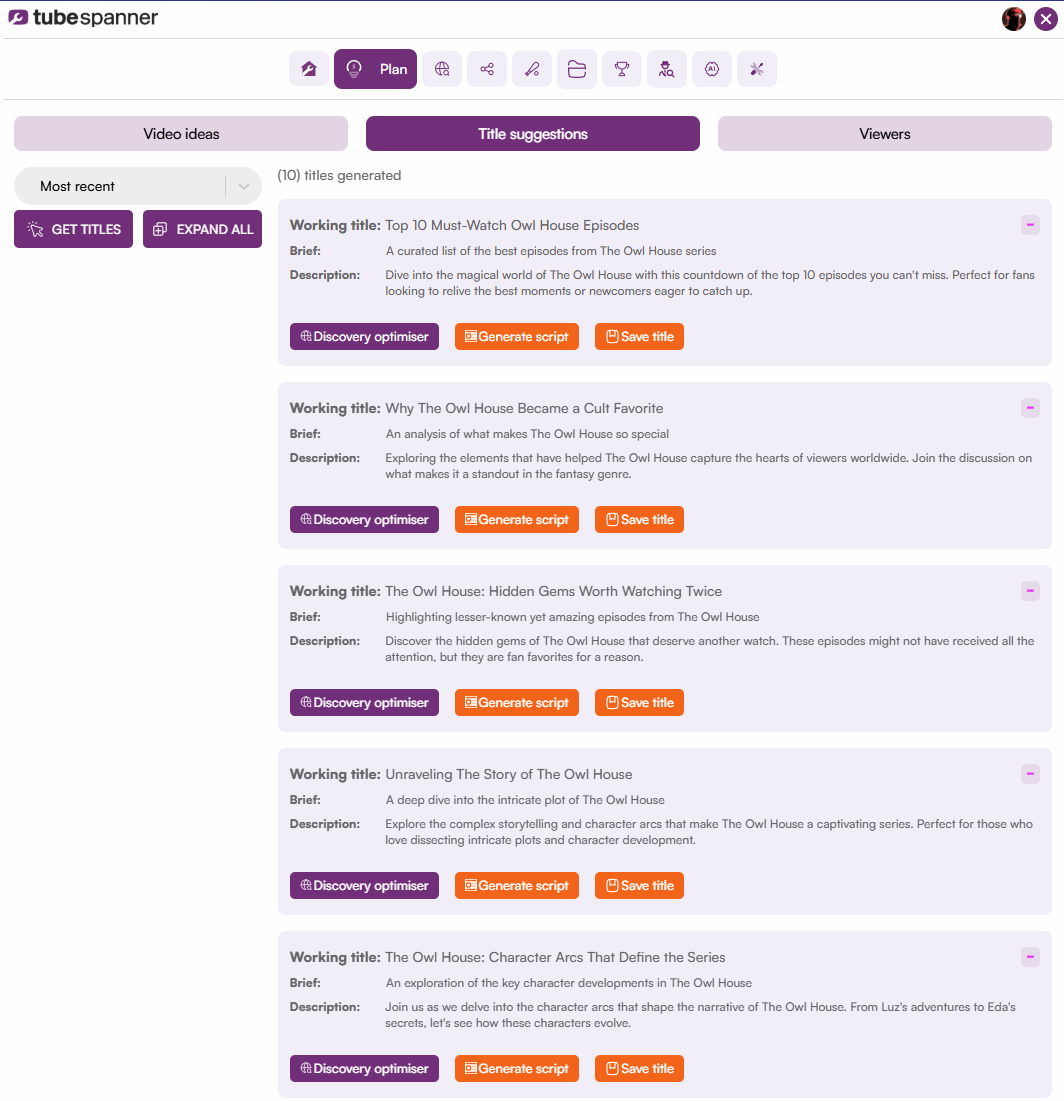Image resolution: width=1064 pixels, height=1101 pixels.
Task: Generate script for Character Arcs title
Action: point(517,1069)
